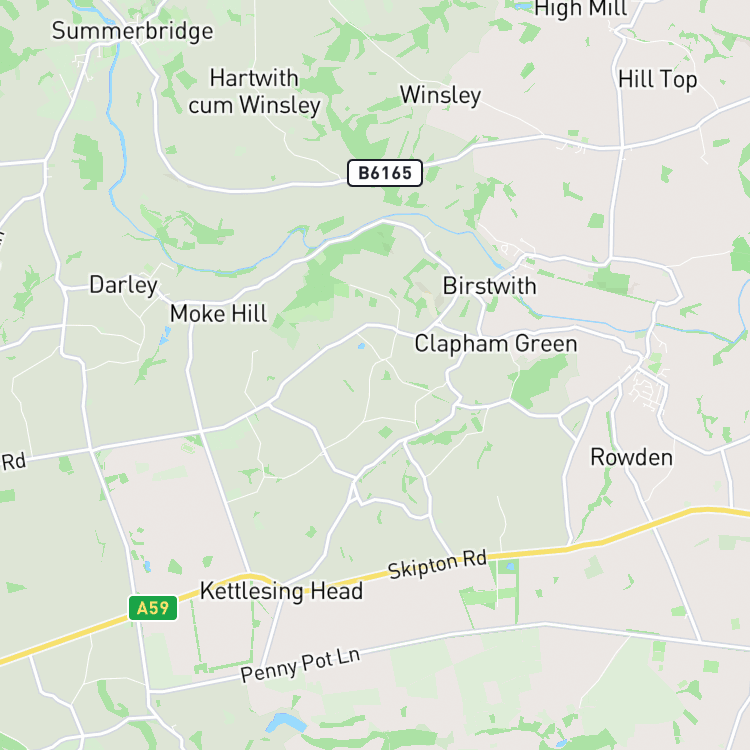Click the partial Rd label at left edge
The width and height of the screenshot is (750, 750).
pyautogui.click(x=13, y=462)
